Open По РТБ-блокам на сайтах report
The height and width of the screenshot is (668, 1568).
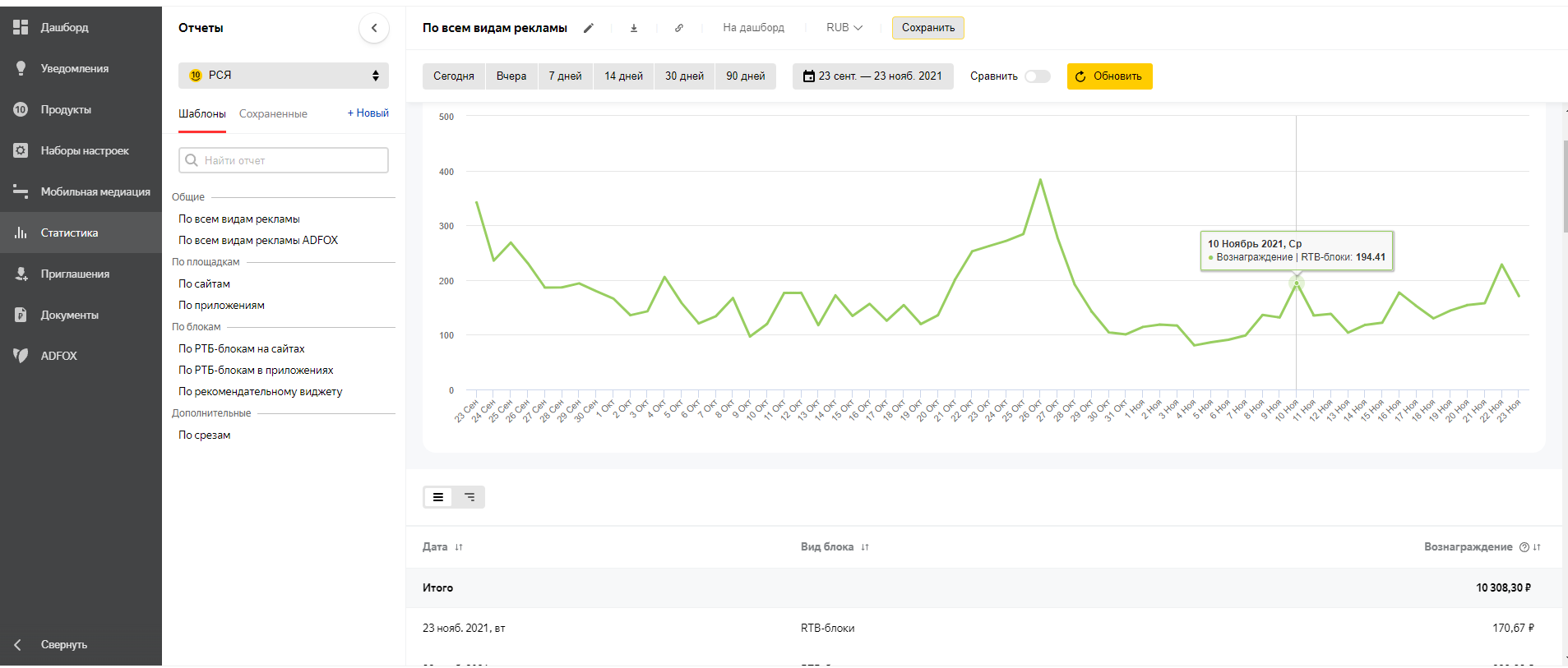click(242, 349)
